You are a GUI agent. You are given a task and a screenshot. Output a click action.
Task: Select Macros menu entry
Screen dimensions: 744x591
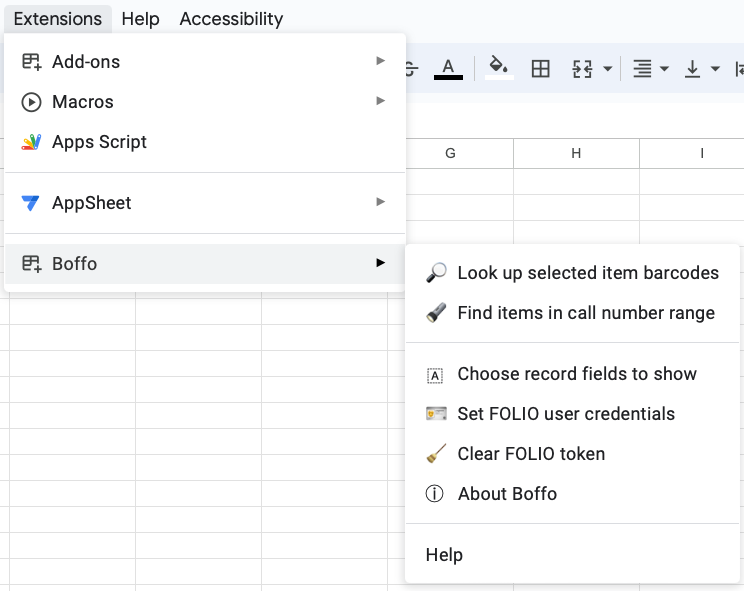coord(205,102)
